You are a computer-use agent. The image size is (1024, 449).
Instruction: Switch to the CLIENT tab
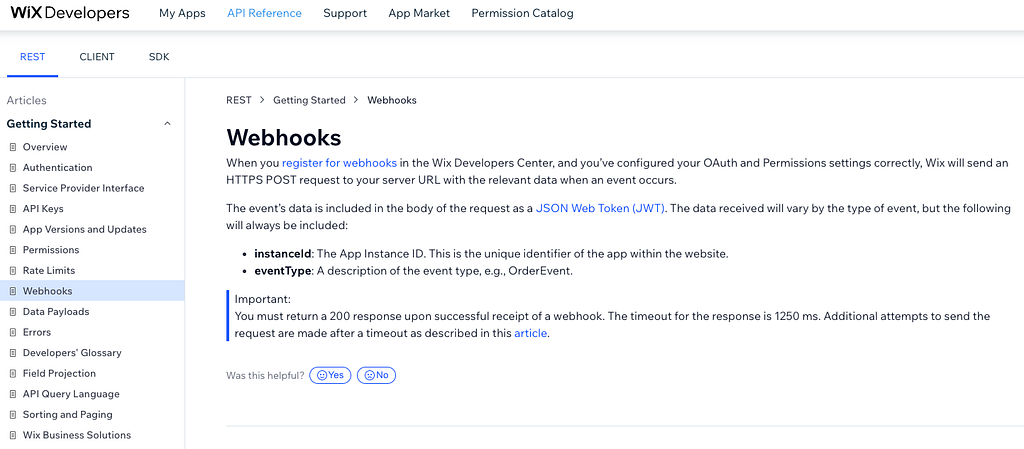coord(97,57)
